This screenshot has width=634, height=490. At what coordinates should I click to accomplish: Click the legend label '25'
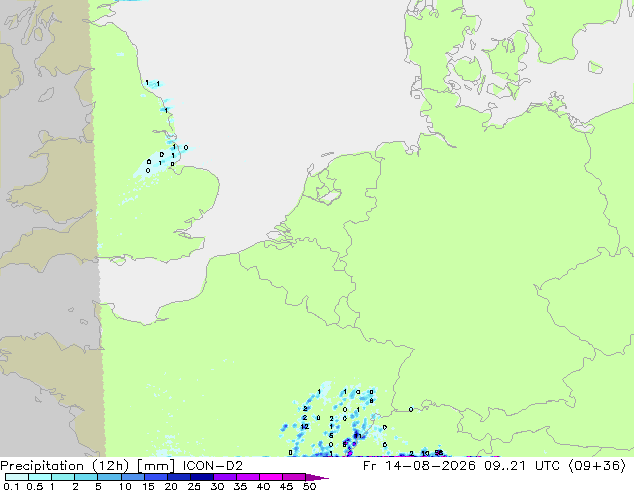[194, 486]
